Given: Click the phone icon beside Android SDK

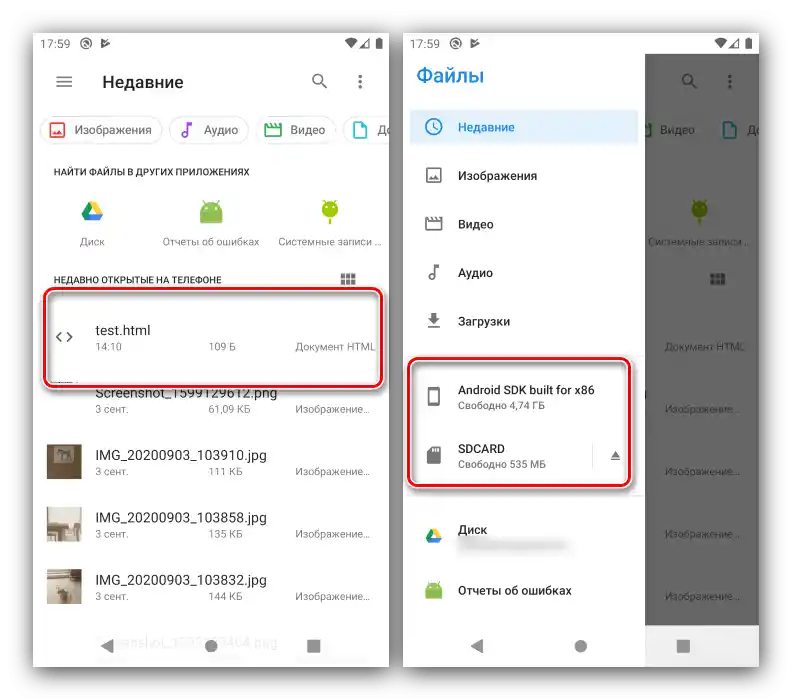Looking at the screenshot, I should pyautogui.click(x=434, y=396).
